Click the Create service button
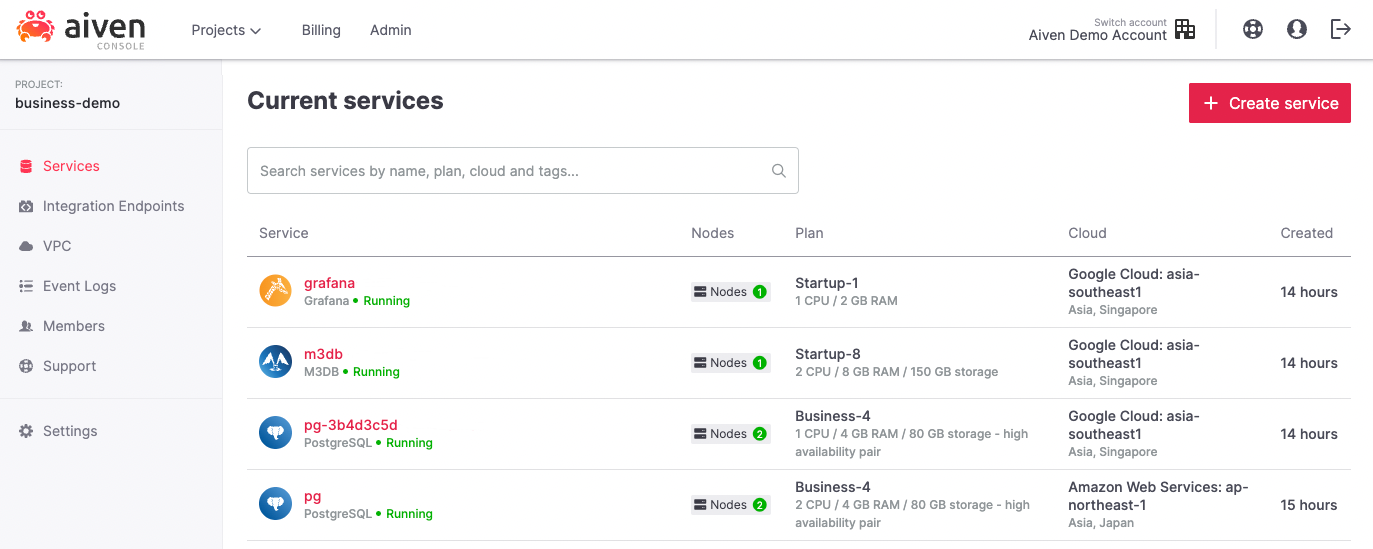The width and height of the screenshot is (1373, 549). coord(1269,103)
